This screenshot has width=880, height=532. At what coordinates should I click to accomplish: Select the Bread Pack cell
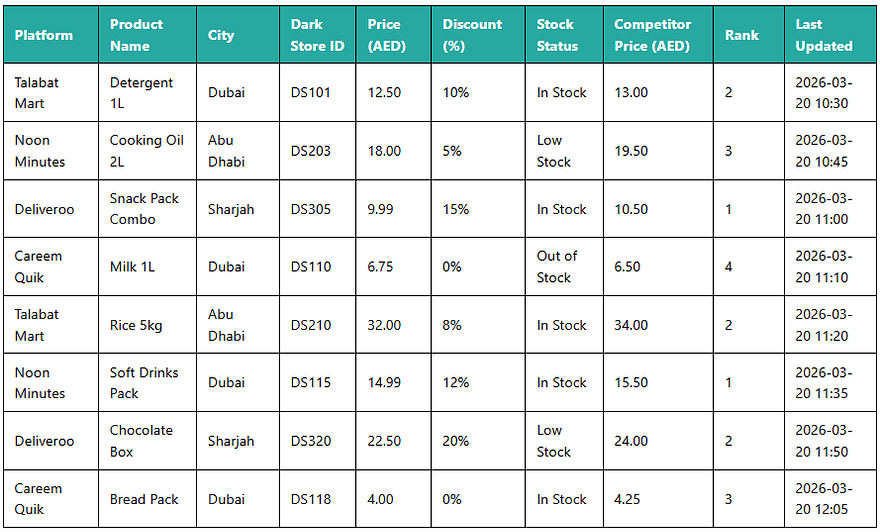(x=148, y=499)
